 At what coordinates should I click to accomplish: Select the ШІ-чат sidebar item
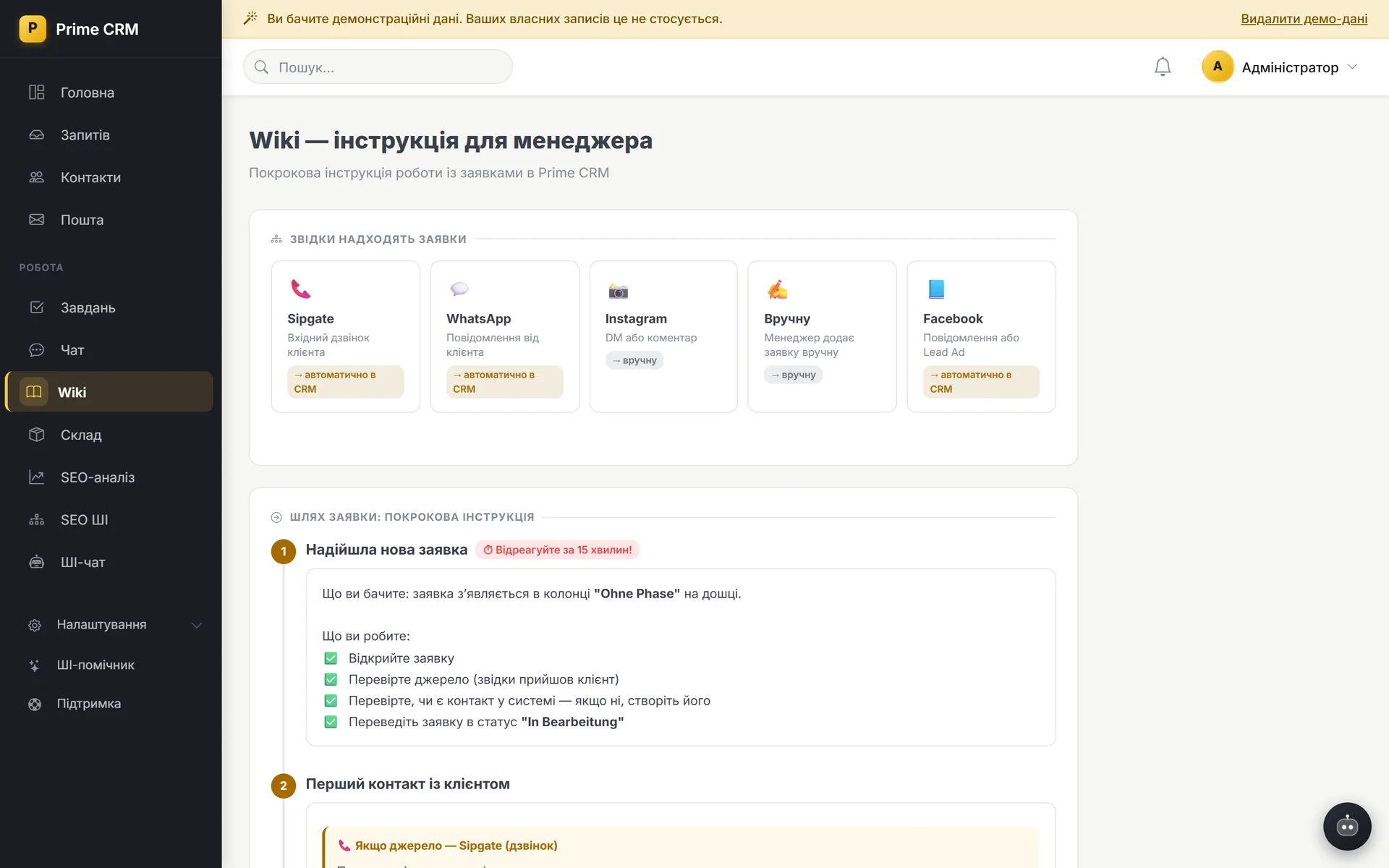(x=109, y=562)
